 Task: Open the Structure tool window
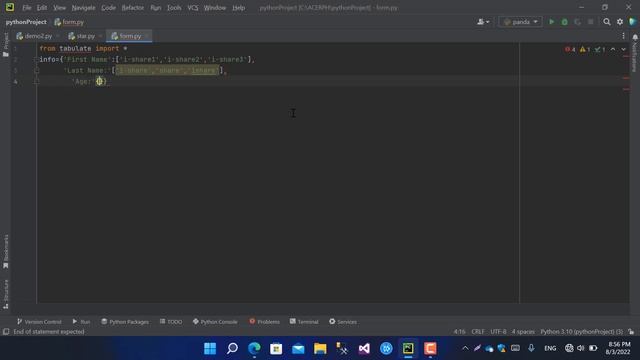click(x=6, y=294)
